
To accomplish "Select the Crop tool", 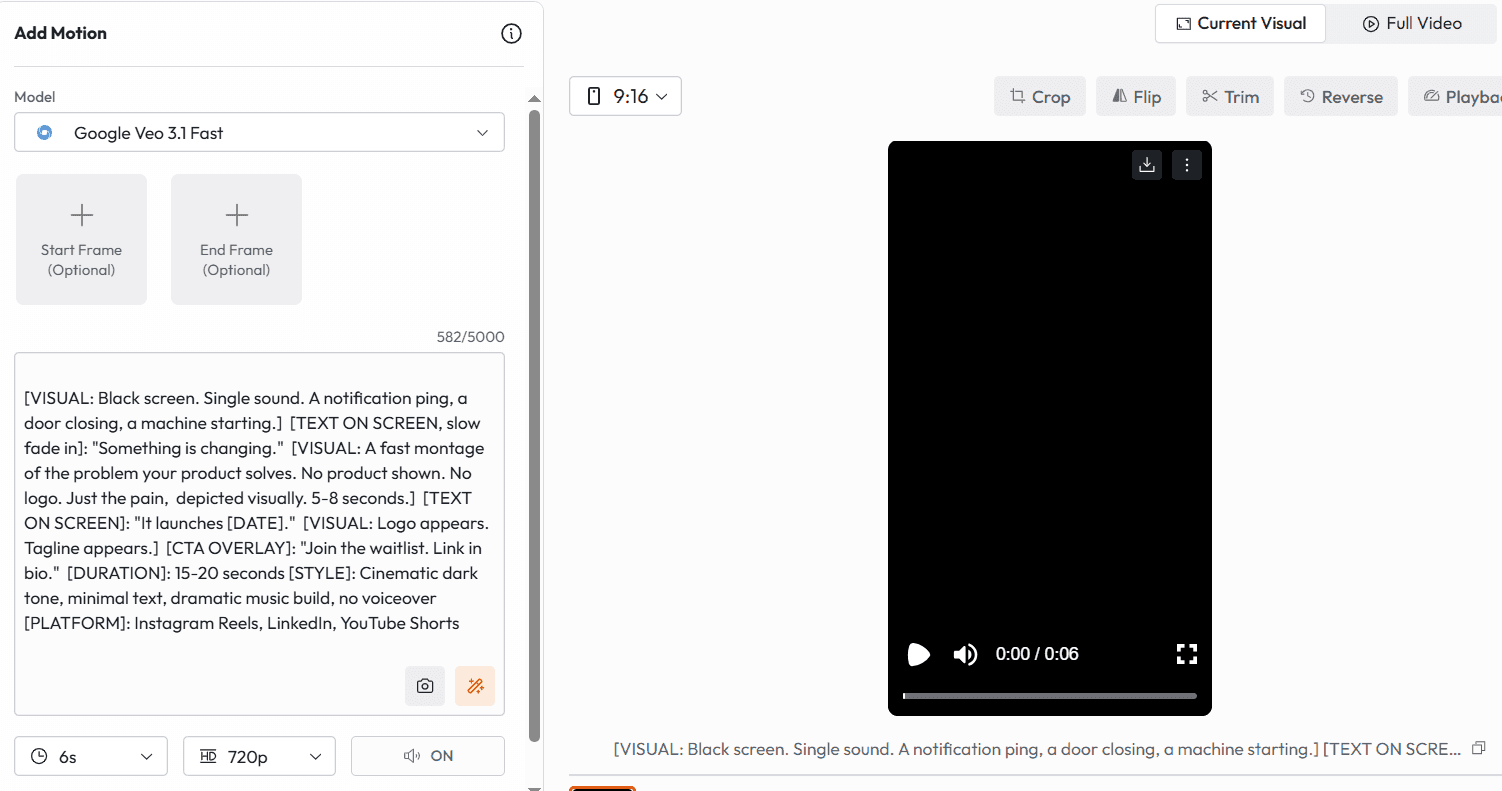I will [1040, 96].
